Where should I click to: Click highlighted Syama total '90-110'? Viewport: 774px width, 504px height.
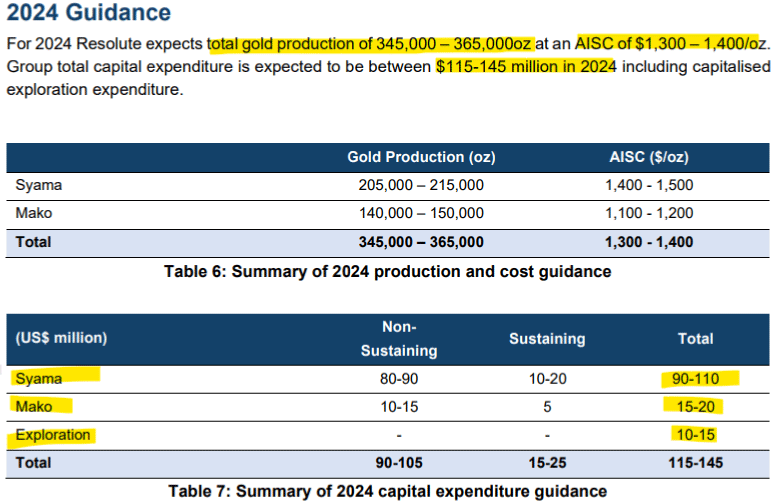click(695, 379)
